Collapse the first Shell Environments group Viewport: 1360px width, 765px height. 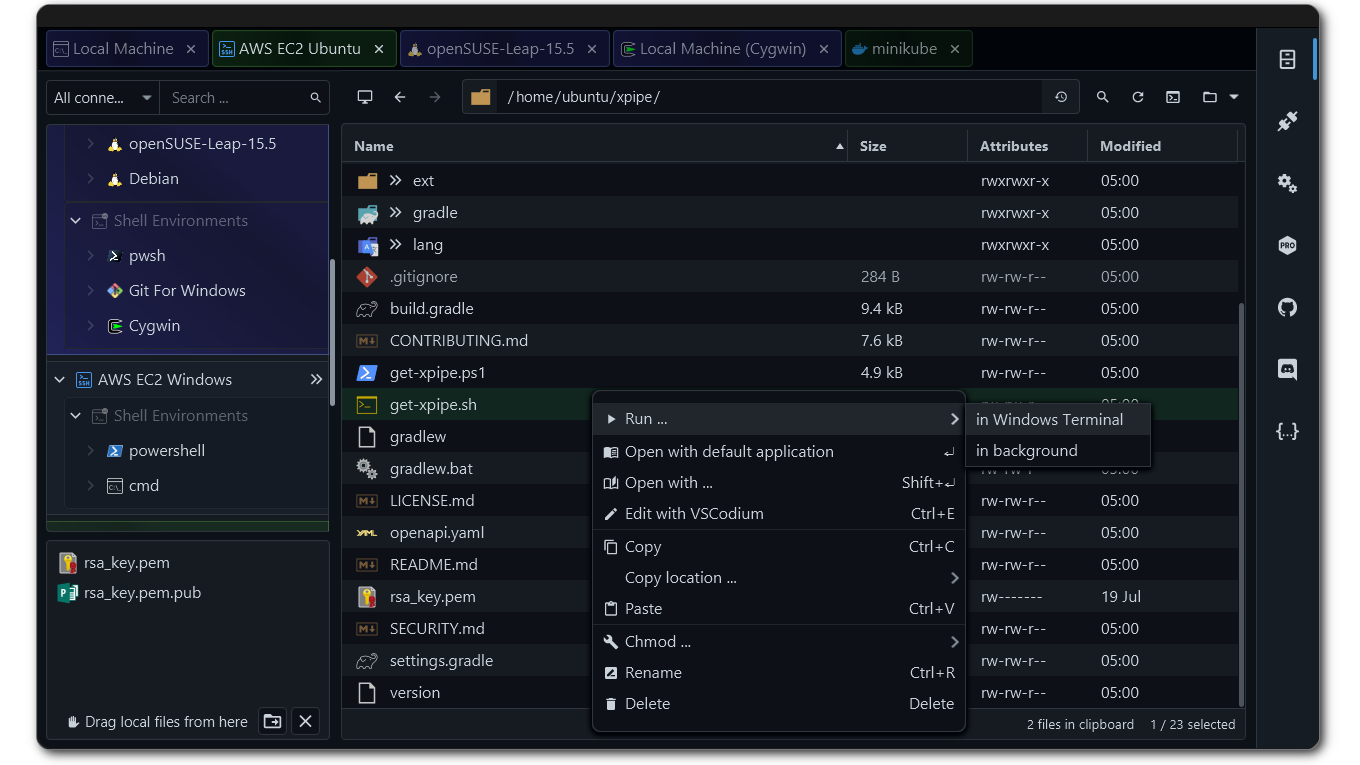pos(75,221)
